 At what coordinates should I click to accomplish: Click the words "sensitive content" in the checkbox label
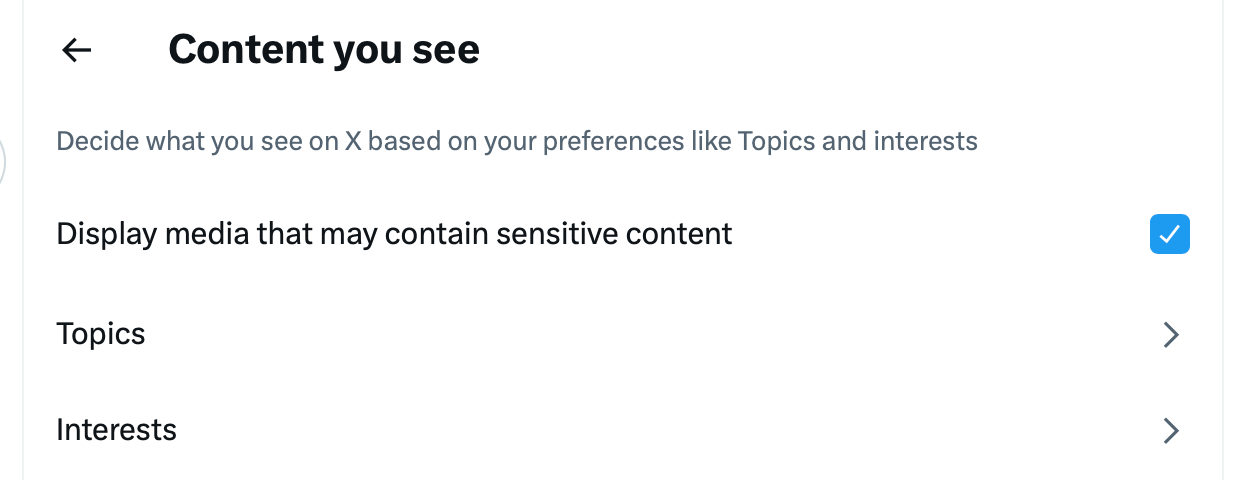tap(614, 234)
